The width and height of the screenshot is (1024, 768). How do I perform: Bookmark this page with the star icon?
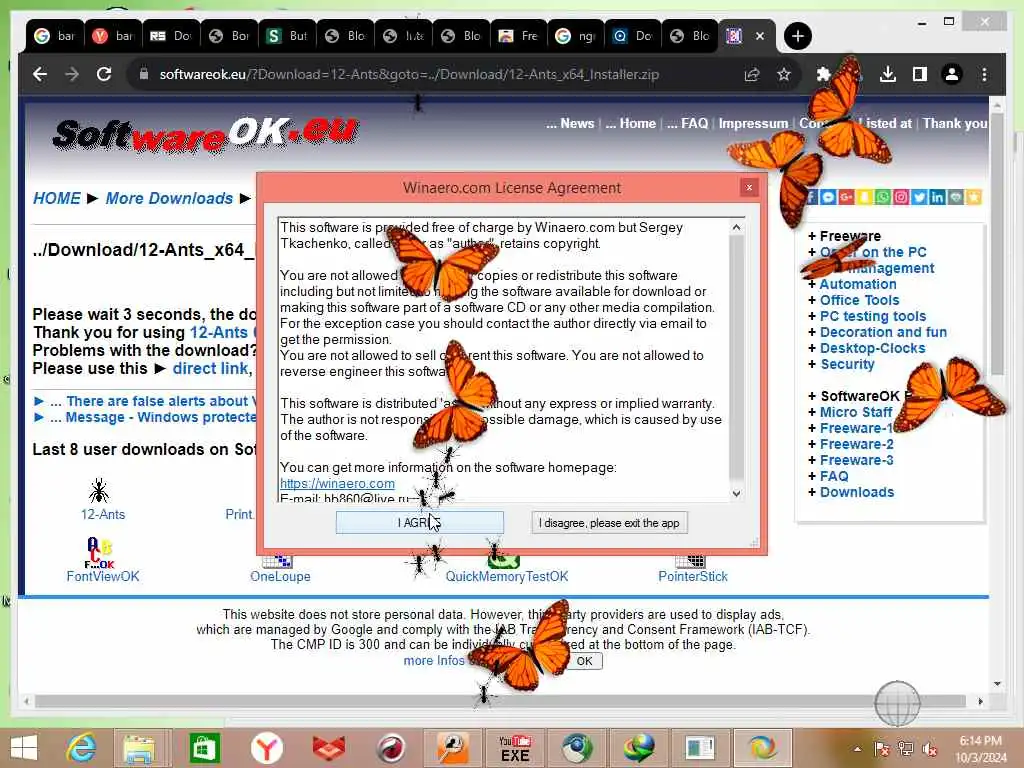pos(784,74)
